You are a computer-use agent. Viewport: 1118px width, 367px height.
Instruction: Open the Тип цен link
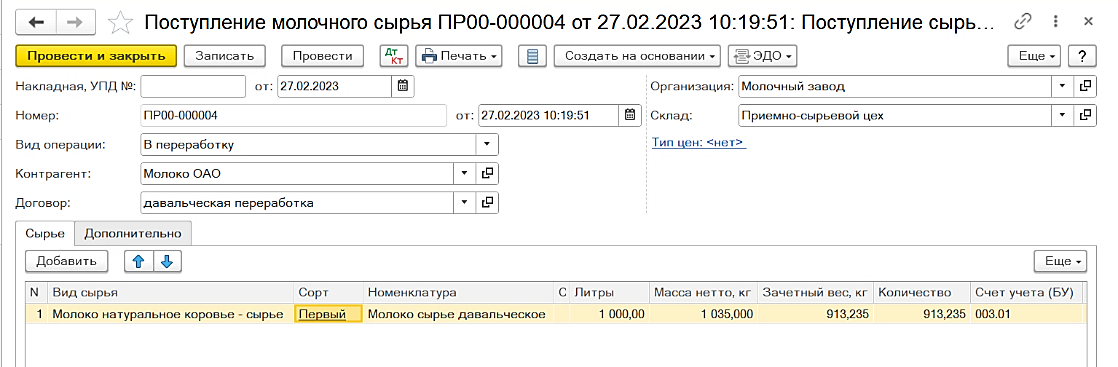click(699, 143)
